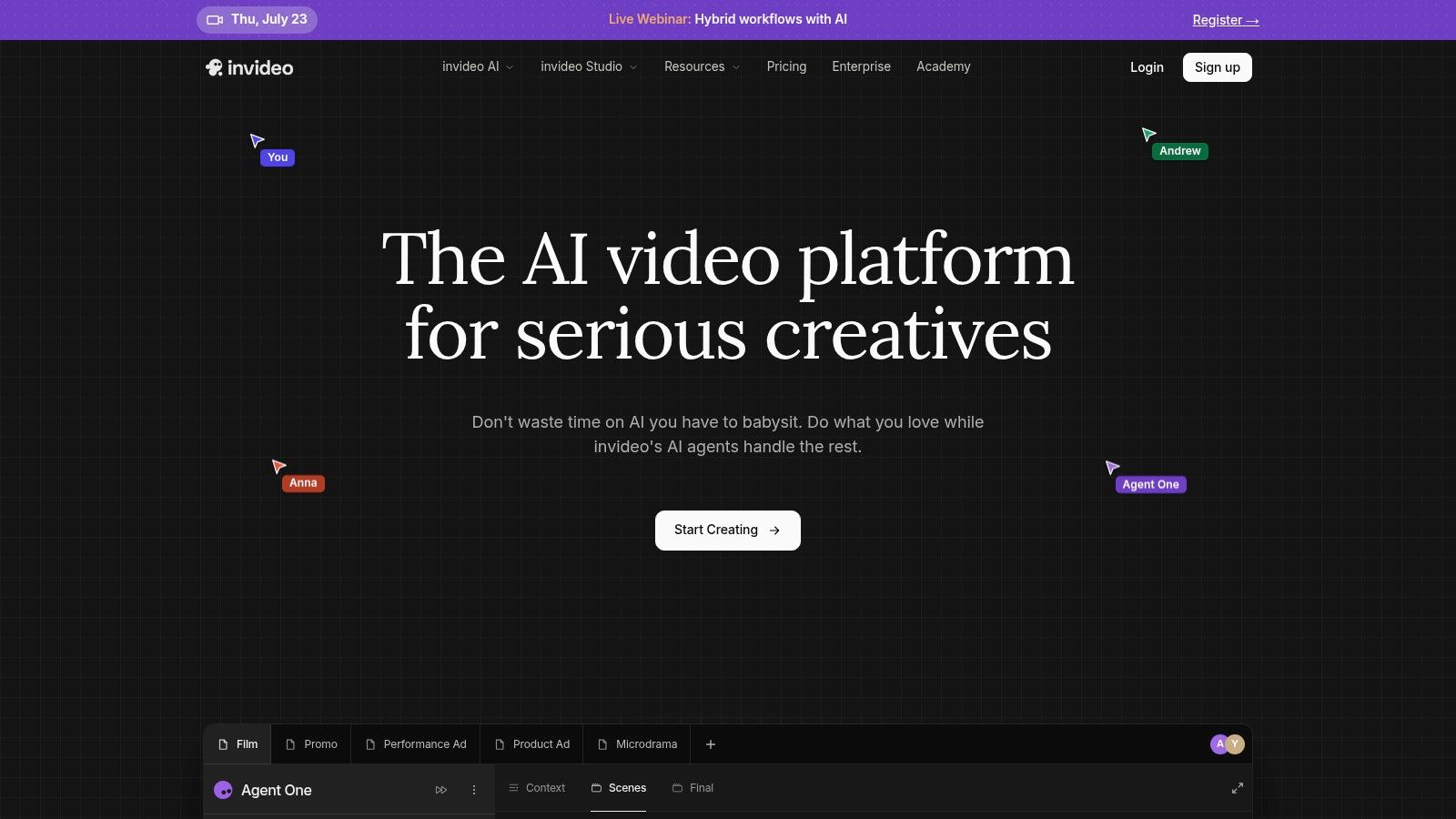Select the Product Ad tab
Image resolution: width=1456 pixels, height=819 pixels.
[x=532, y=744]
